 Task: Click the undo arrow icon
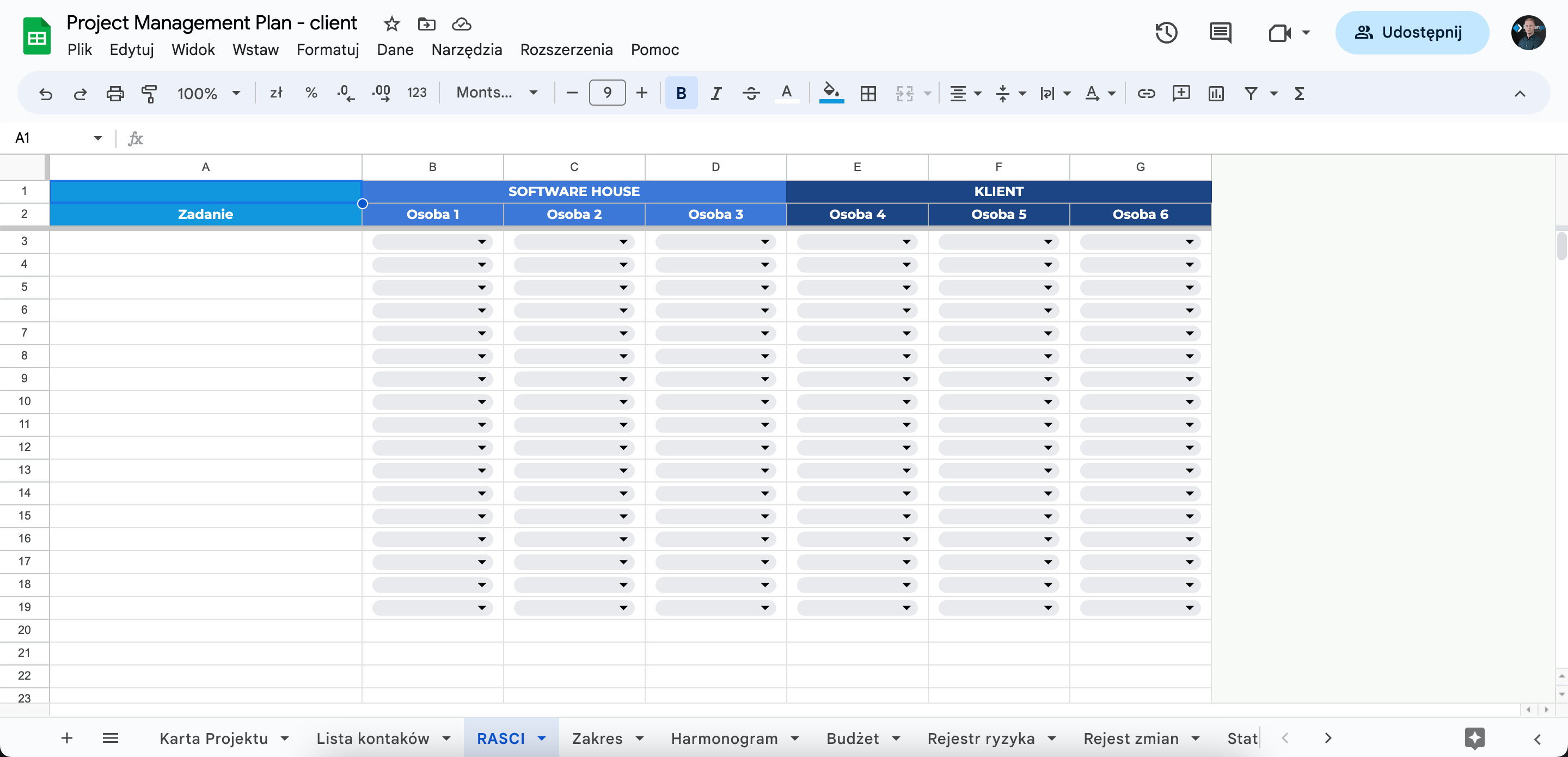click(46, 93)
